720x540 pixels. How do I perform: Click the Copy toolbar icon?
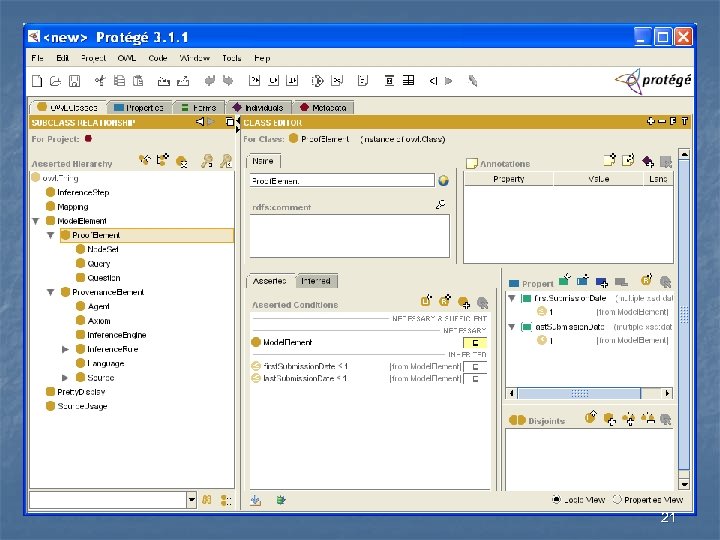click(x=119, y=81)
